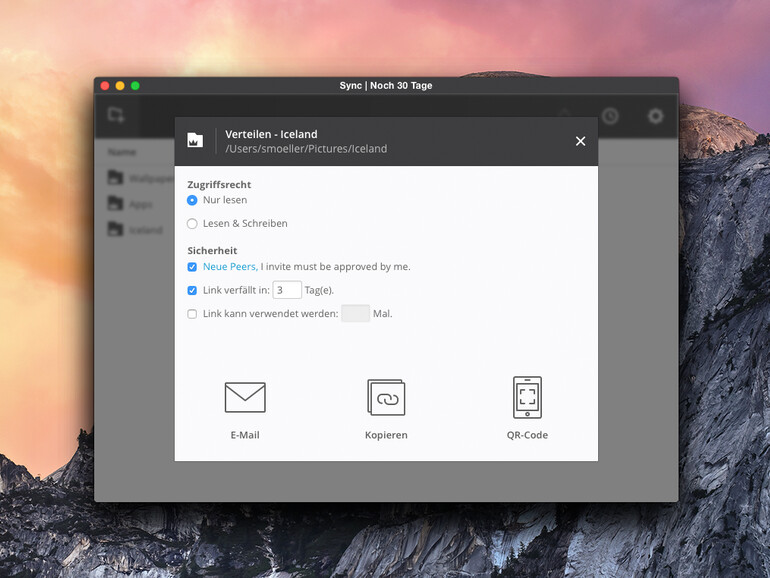Click the shared folder icon in dialog header
Viewport: 770px width, 578px height.
point(195,141)
